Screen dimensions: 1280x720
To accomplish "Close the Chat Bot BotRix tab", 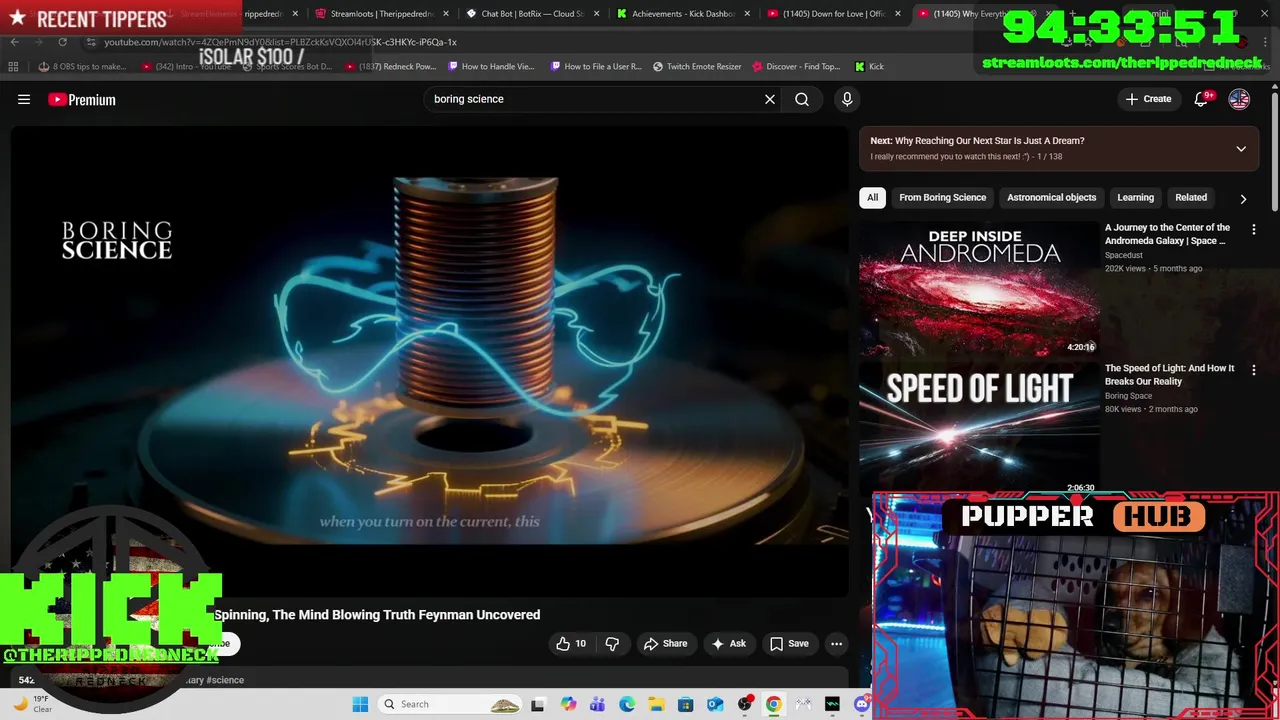I will click(x=597, y=14).
